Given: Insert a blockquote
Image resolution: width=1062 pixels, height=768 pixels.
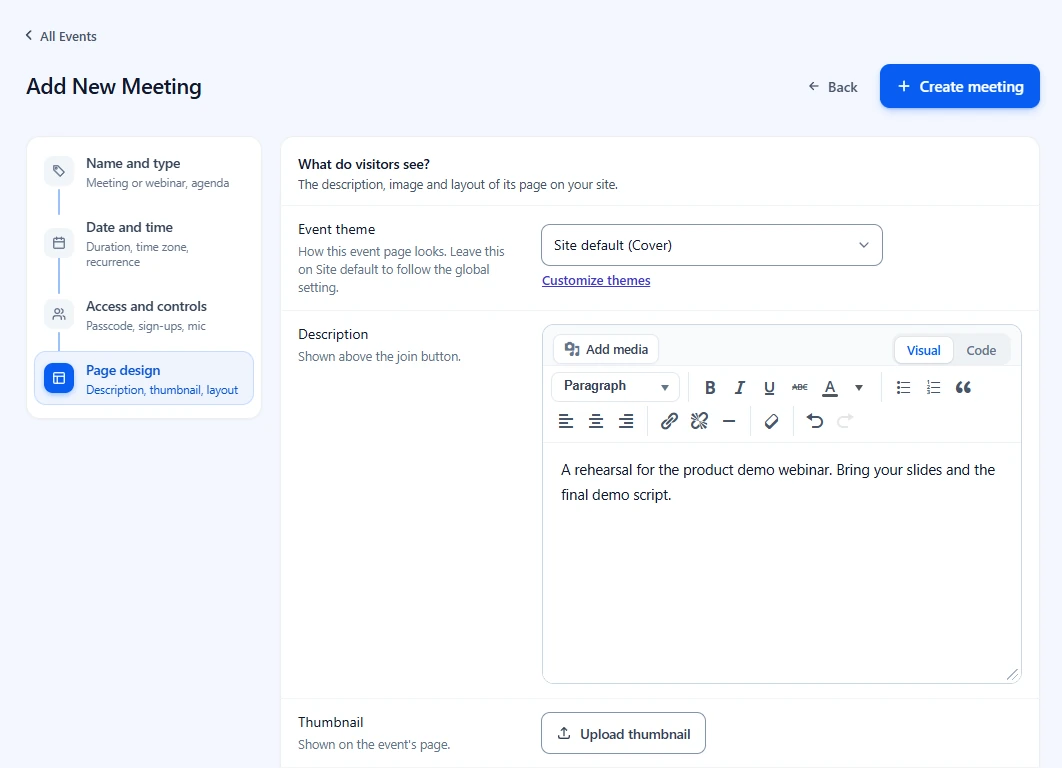Looking at the screenshot, I should coord(963,387).
